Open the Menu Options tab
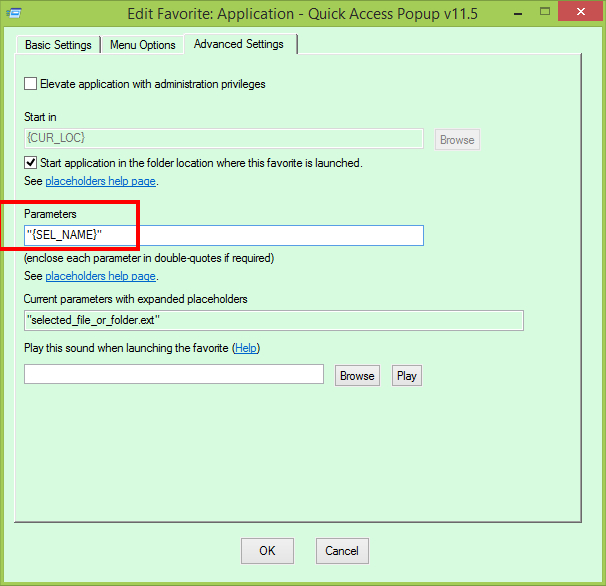Screen dimensions: 606x586 click(x=143, y=45)
